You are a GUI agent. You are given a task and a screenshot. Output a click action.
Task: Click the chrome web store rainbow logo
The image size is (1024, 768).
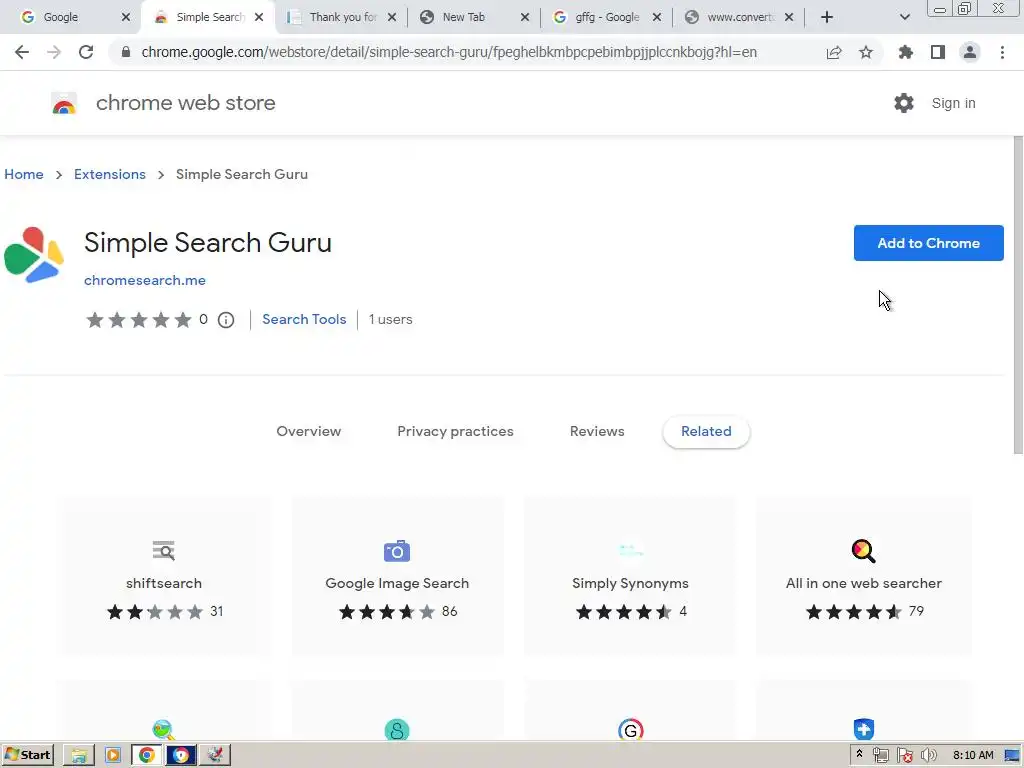[64, 103]
